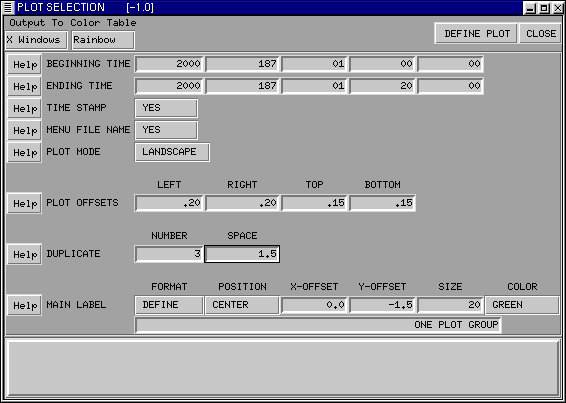Select the RIGHT plot offset field

(242, 203)
